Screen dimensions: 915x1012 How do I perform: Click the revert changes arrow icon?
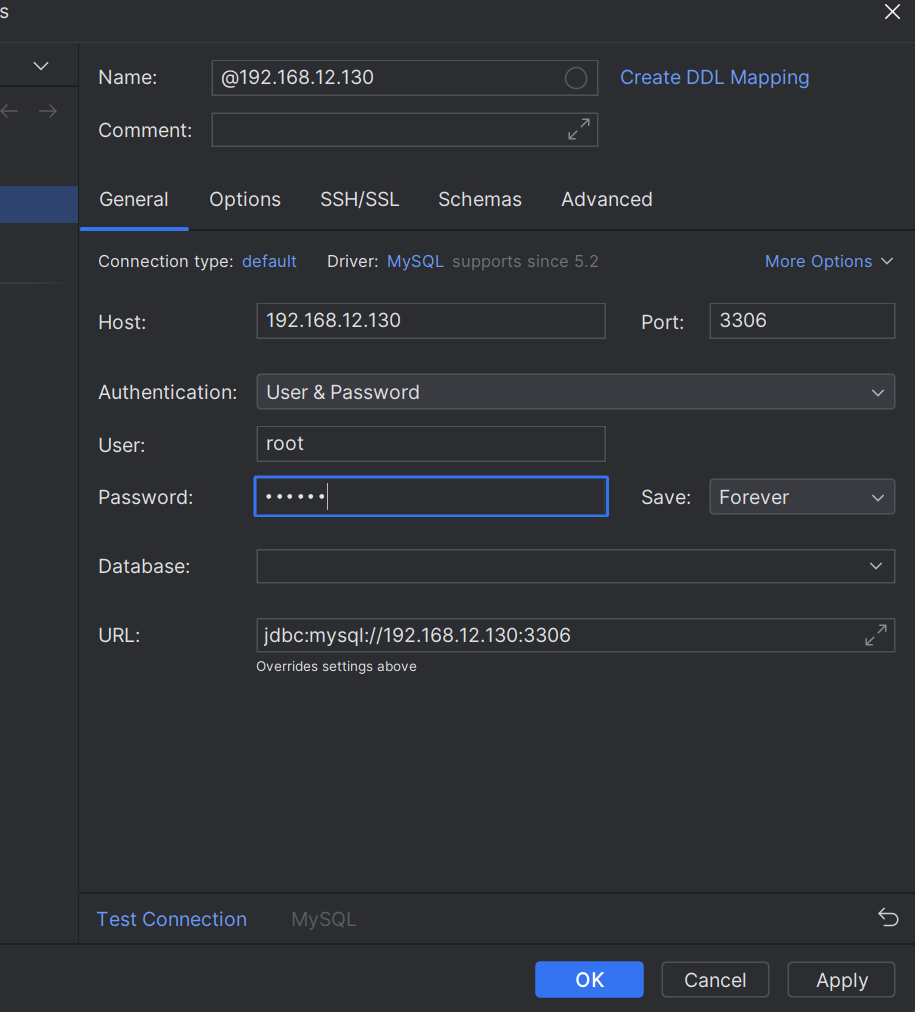888,917
